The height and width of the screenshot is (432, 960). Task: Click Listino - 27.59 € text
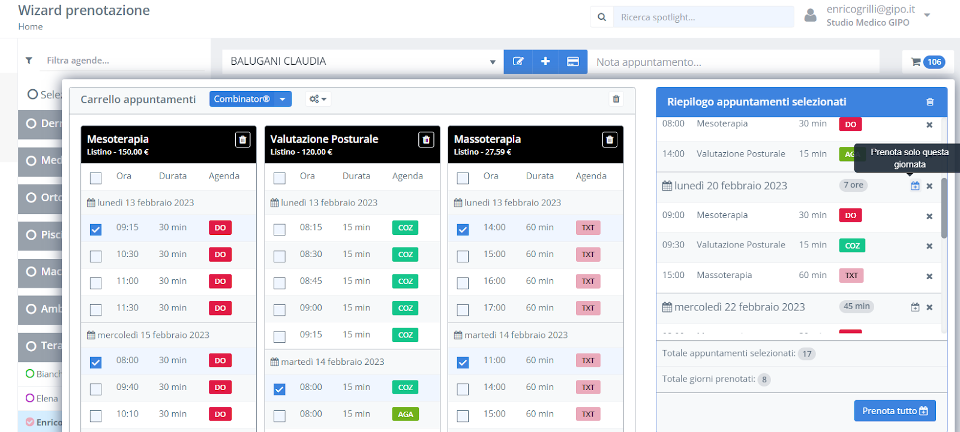click(482, 152)
